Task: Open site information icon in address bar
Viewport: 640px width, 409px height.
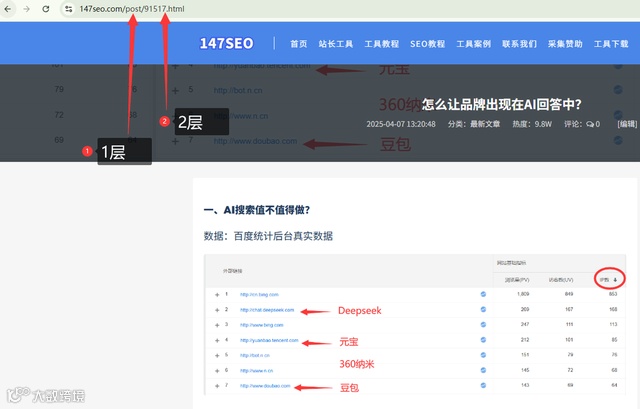Action: click(68, 9)
